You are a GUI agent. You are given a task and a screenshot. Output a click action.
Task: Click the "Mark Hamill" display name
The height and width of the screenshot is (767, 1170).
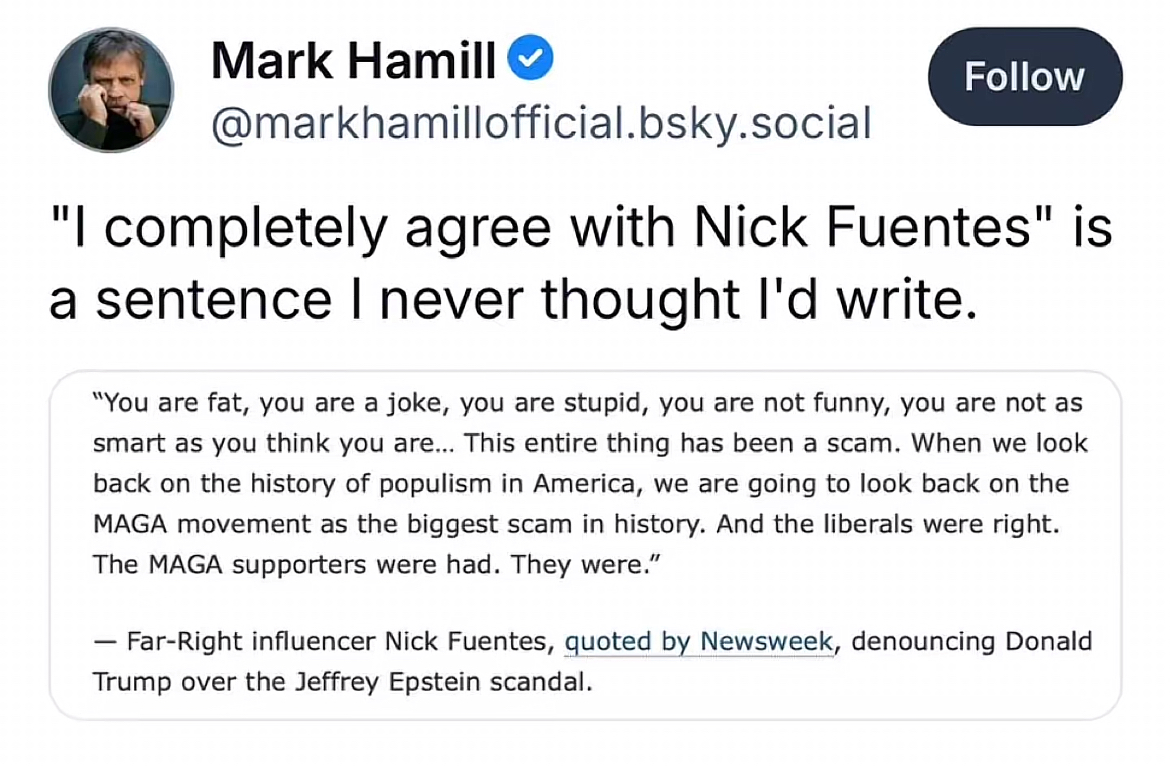[x=353, y=63]
